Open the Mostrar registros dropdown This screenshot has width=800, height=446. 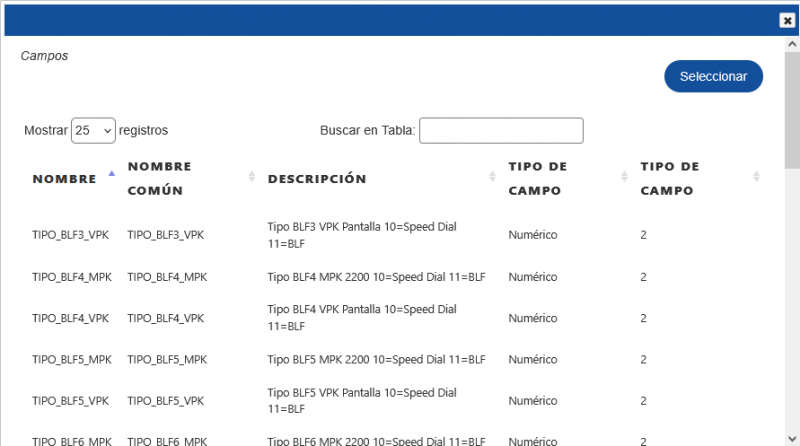[93, 131]
